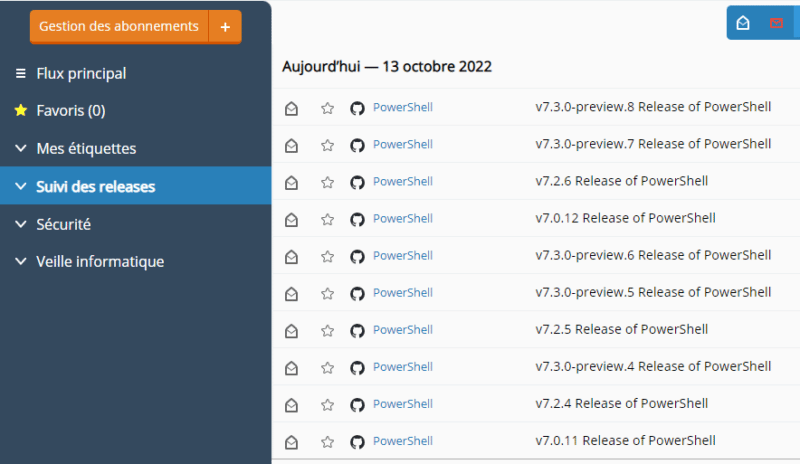This screenshot has height=464, width=800.
Task: Open article v7.3.0-preview.7 Release of PowerShell
Action: [x=653, y=144]
